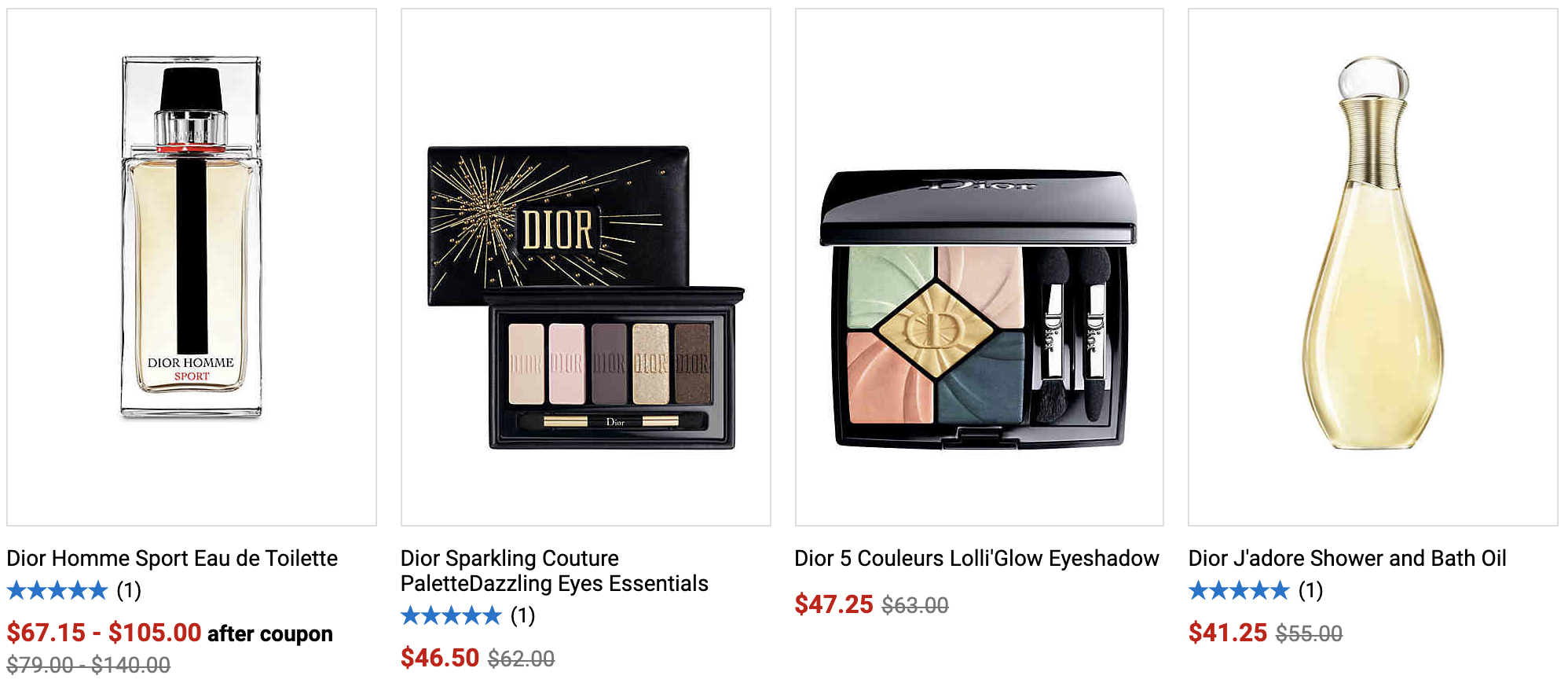Viewport: 1568px width, 679px height.
Task: Click the $41.25 sale price
Action: coord(1228,633)
